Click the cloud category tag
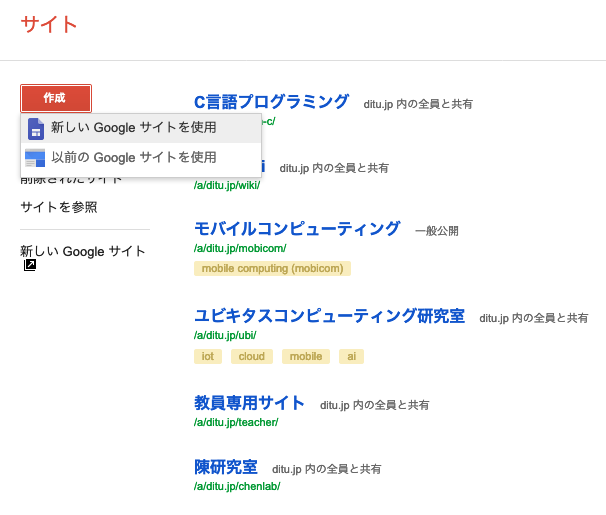Screen dimensions: 606x515 252,356
